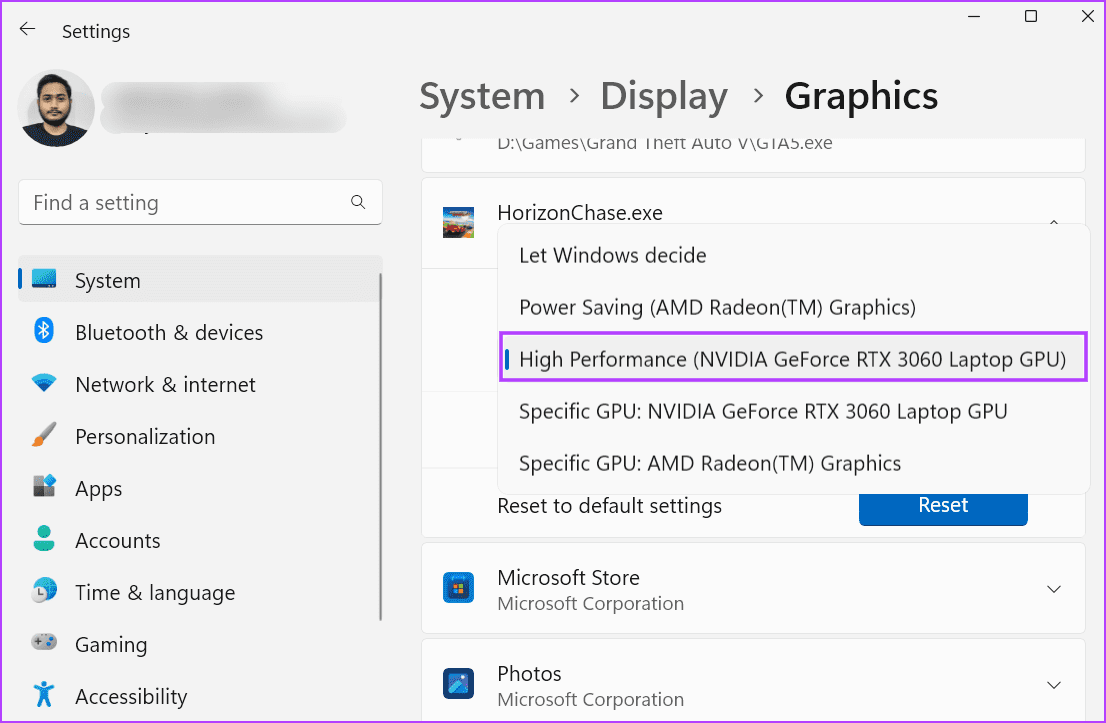The height and width of the screenshot is (723, 1106).
Task: Click the Time & language clock icon
Action: point(44,590)
